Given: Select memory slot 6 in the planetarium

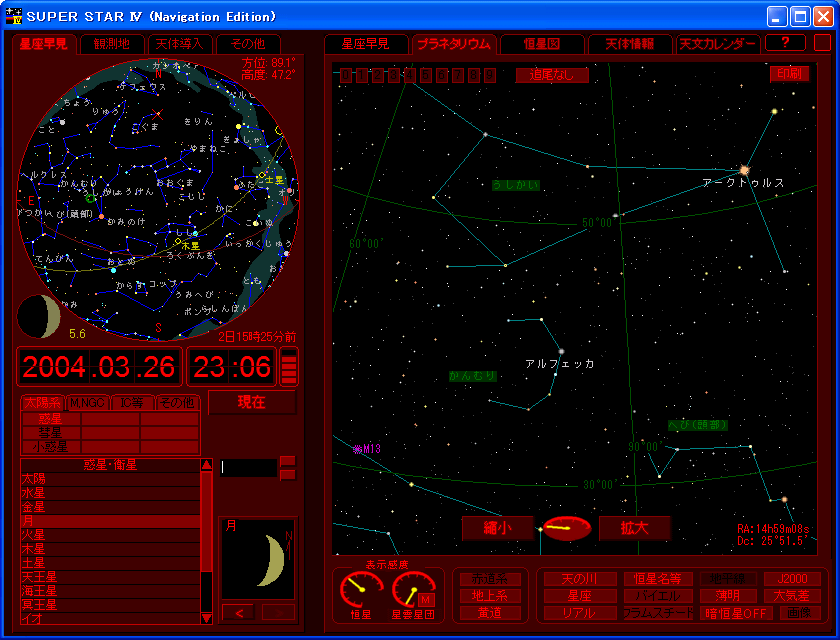Looking at the screenshot, I should [x=442, y=75].
